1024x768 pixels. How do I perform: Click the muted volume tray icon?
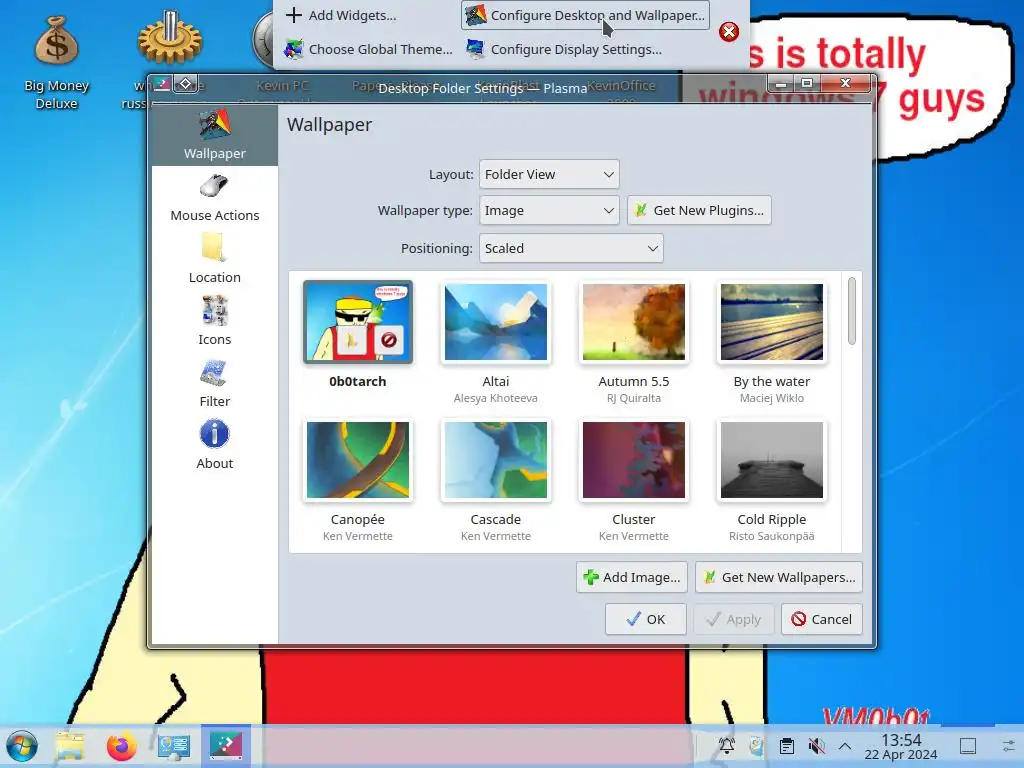point(816,746)
